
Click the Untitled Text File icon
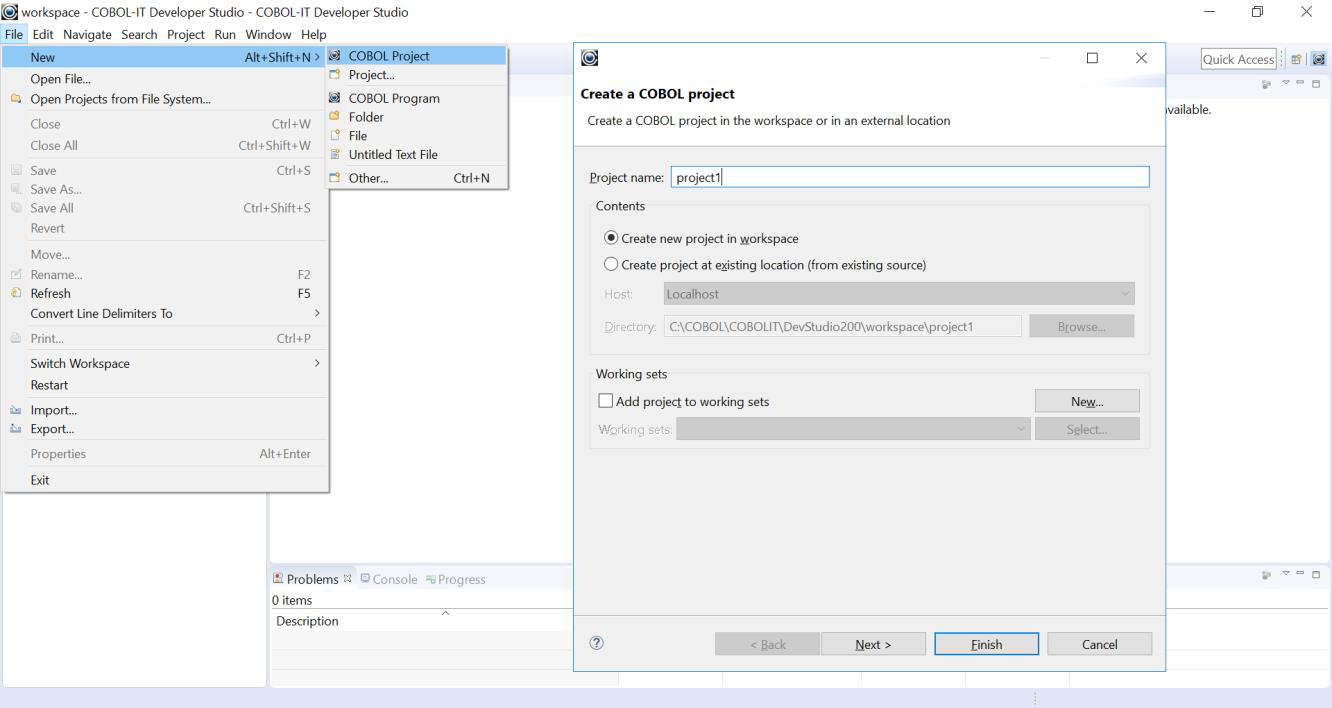tap(335, 155)
